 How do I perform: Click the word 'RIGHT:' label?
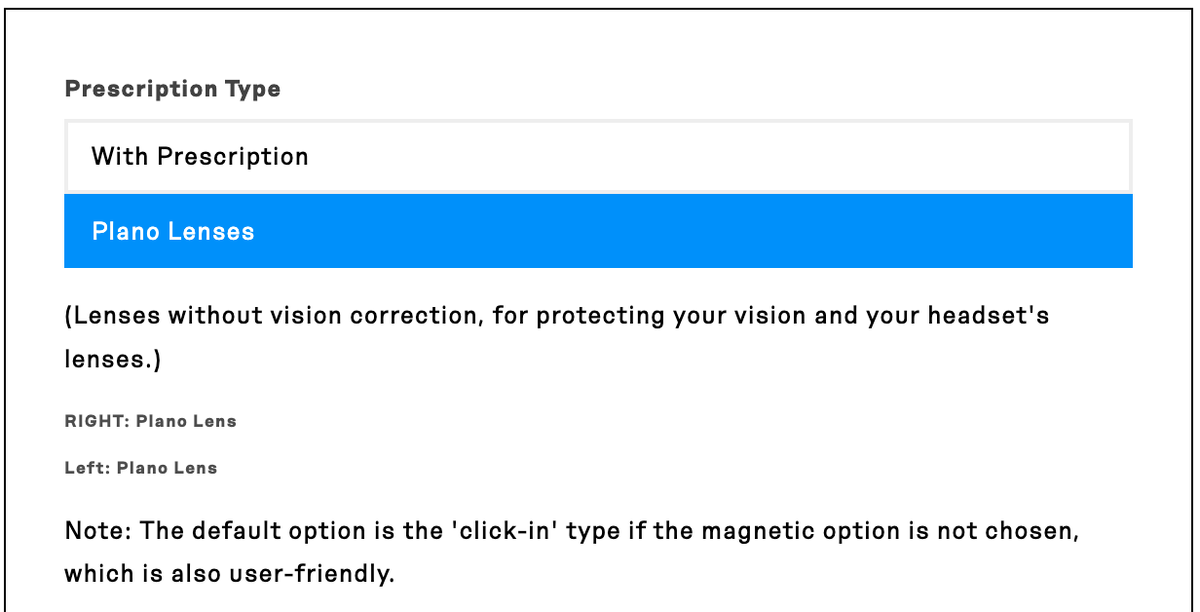[96, 421]
